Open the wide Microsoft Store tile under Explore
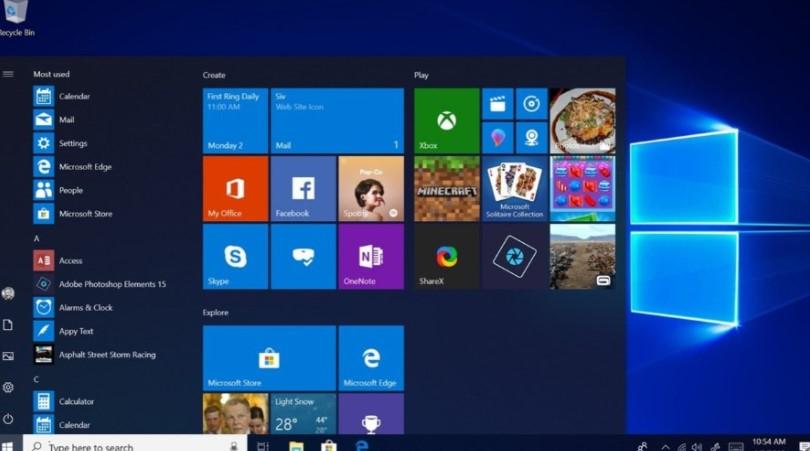Viewport: 810px width, 451px height. click(x=269, y=358)
